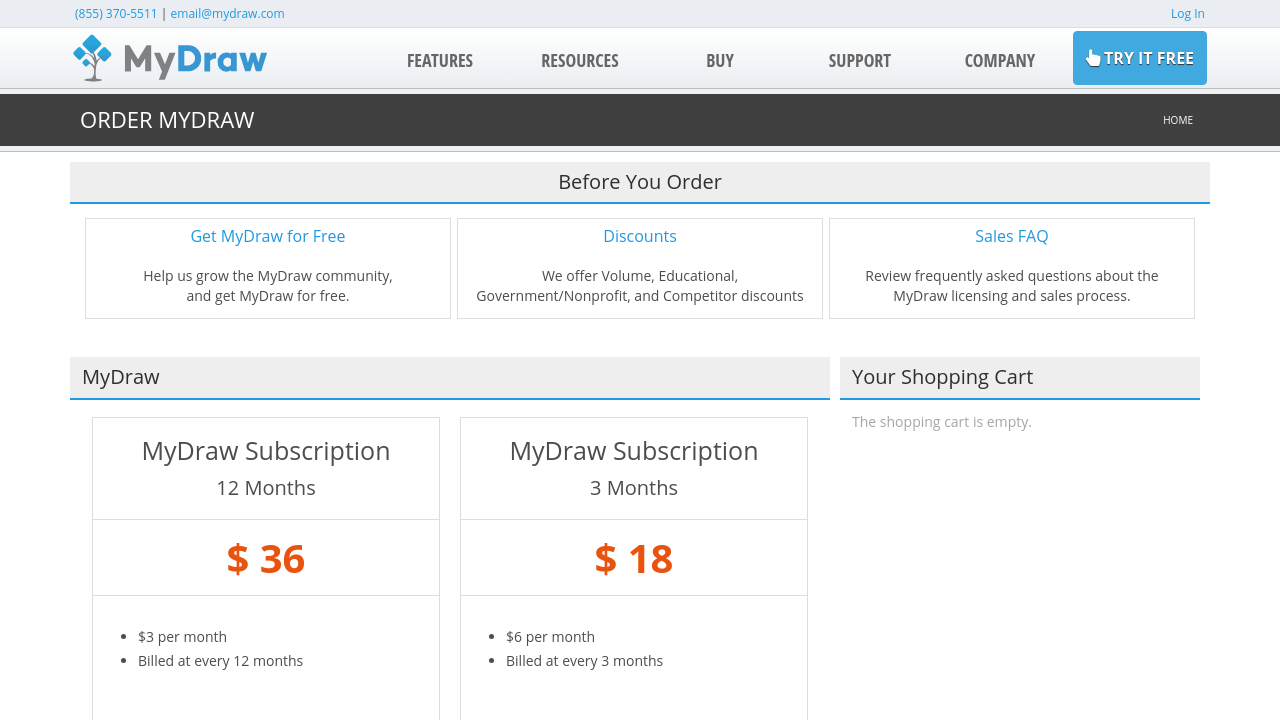View the Discounts link

tap(640, 237)
